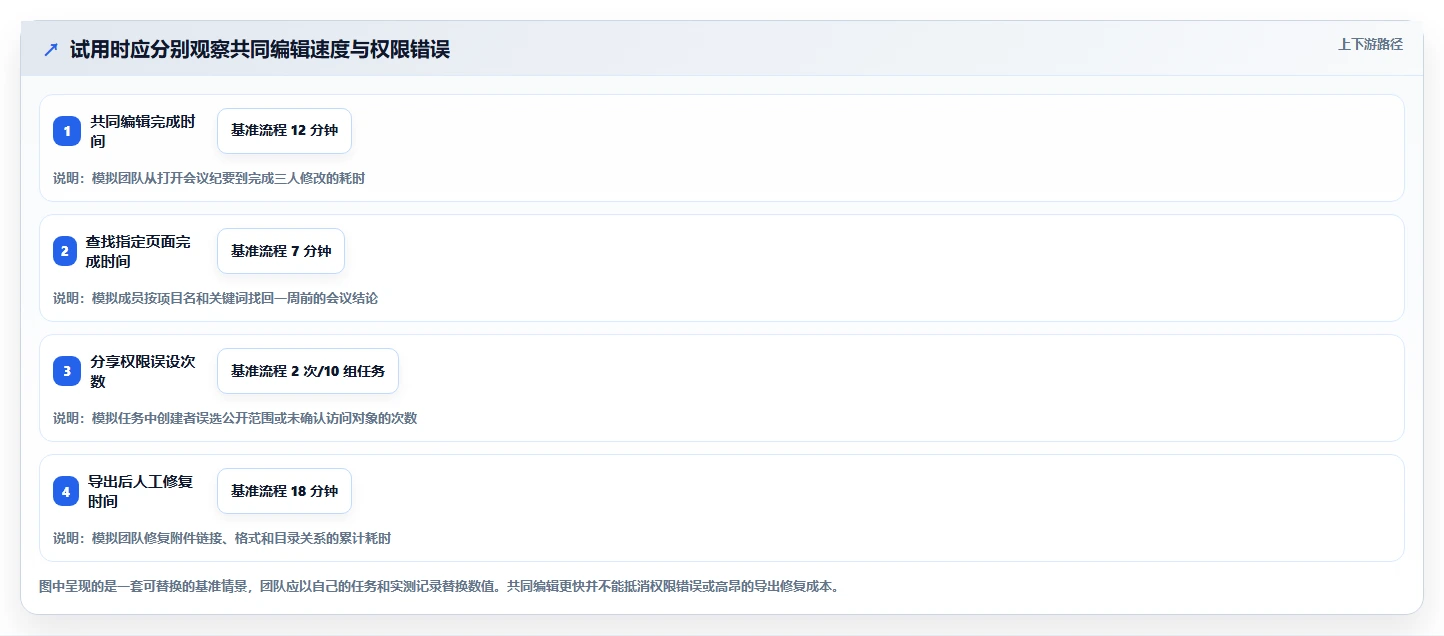Viewport: 1444px width, 636px height.
Task: Click the description about 三人修改的耗时
Action: [x=209, y=178]
